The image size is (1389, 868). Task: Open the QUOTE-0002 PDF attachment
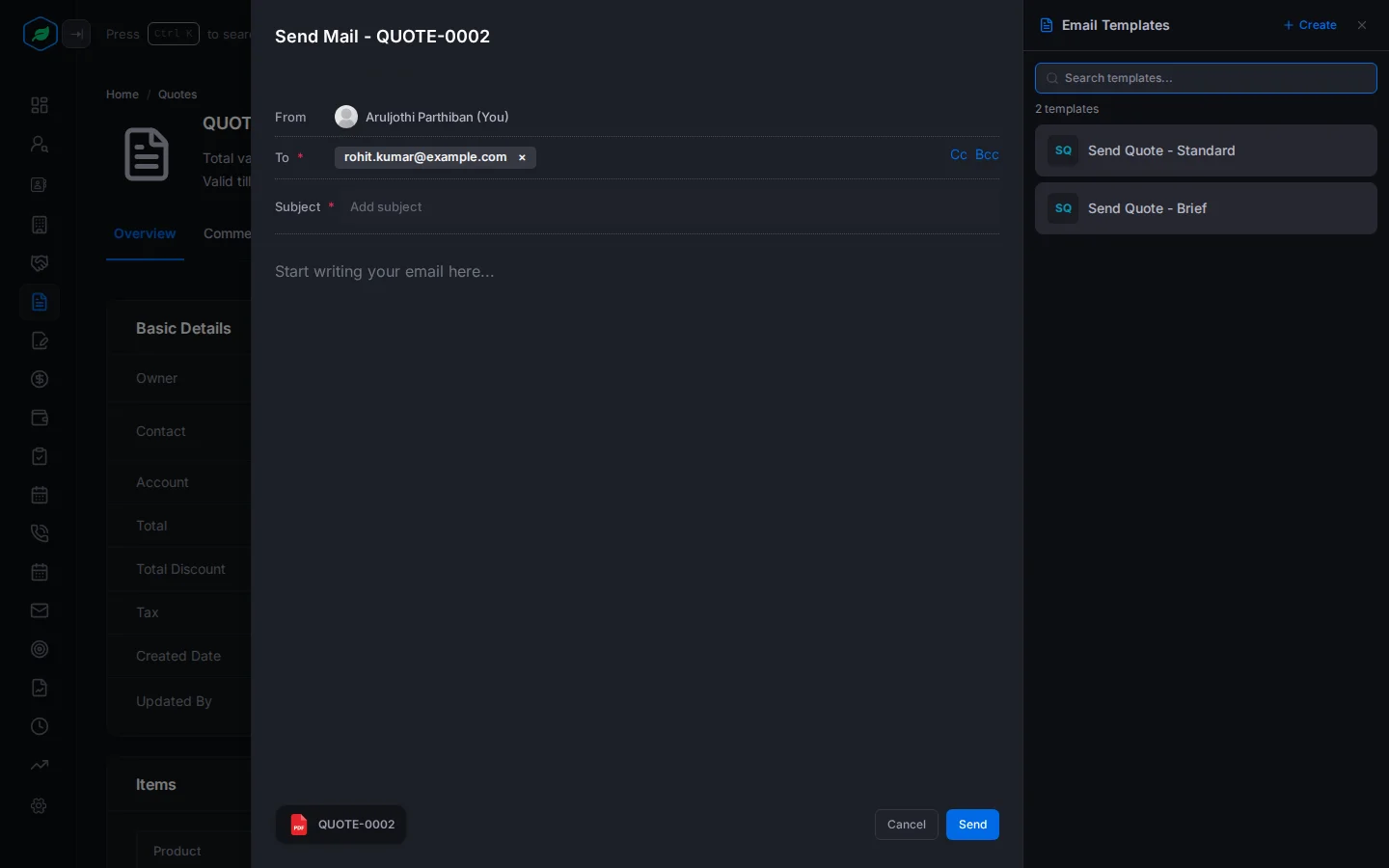point(341,825)
